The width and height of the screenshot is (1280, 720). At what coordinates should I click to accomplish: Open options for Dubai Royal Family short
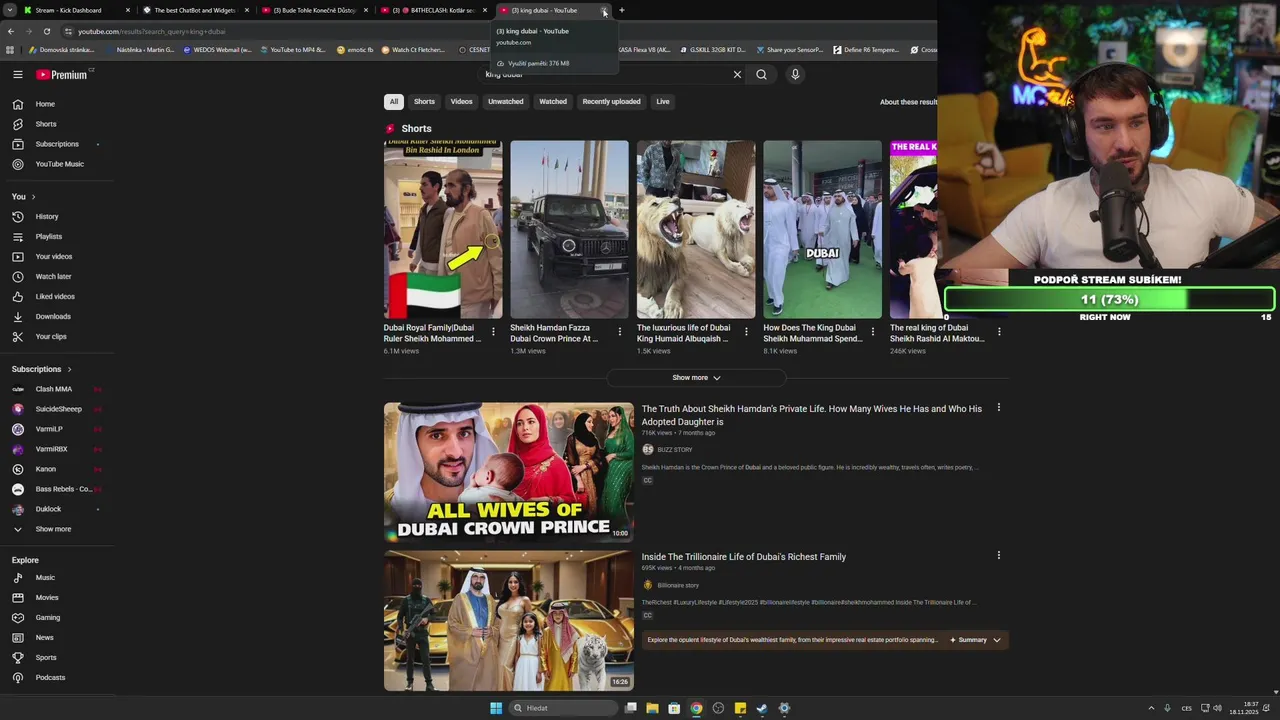pos(493,331)
